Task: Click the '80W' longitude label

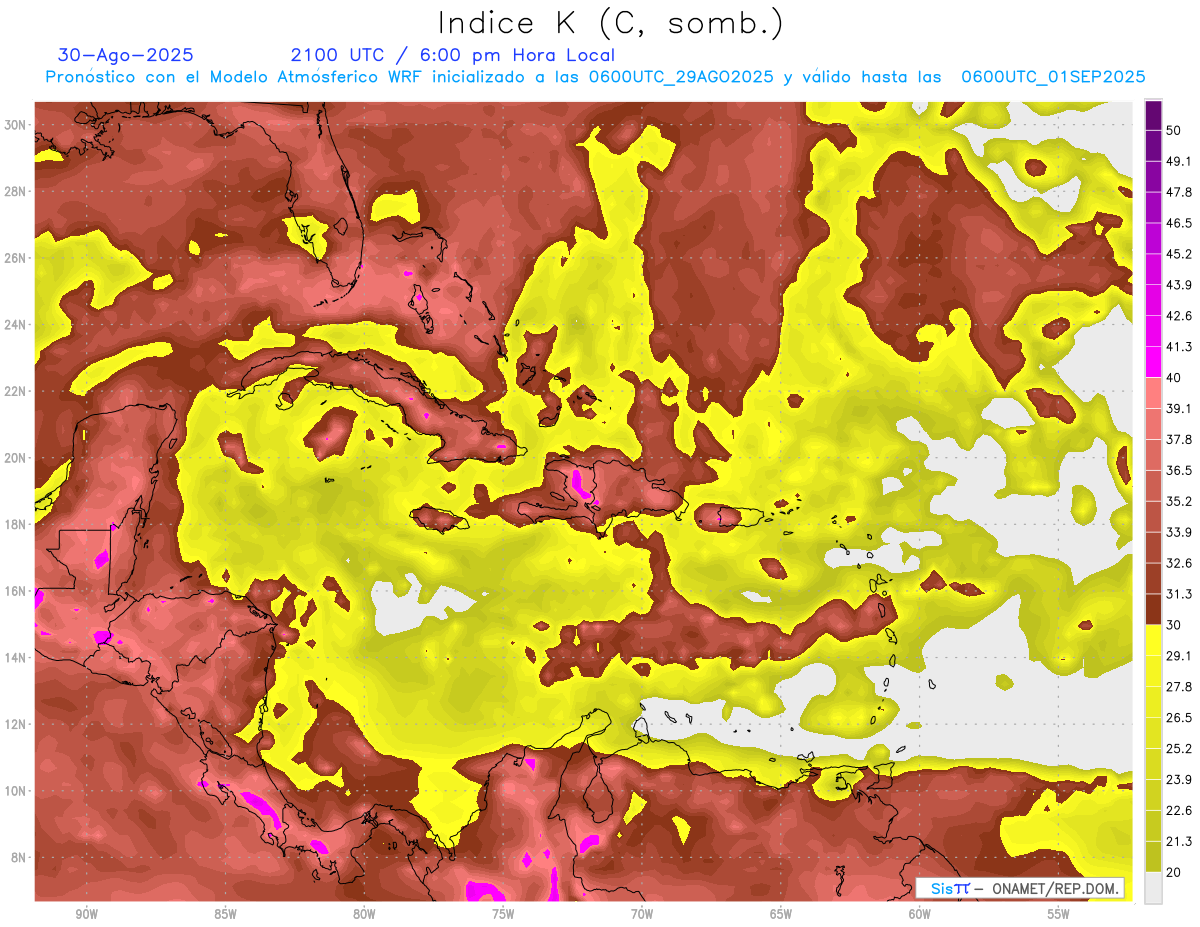Action: [x=364, y=915]
